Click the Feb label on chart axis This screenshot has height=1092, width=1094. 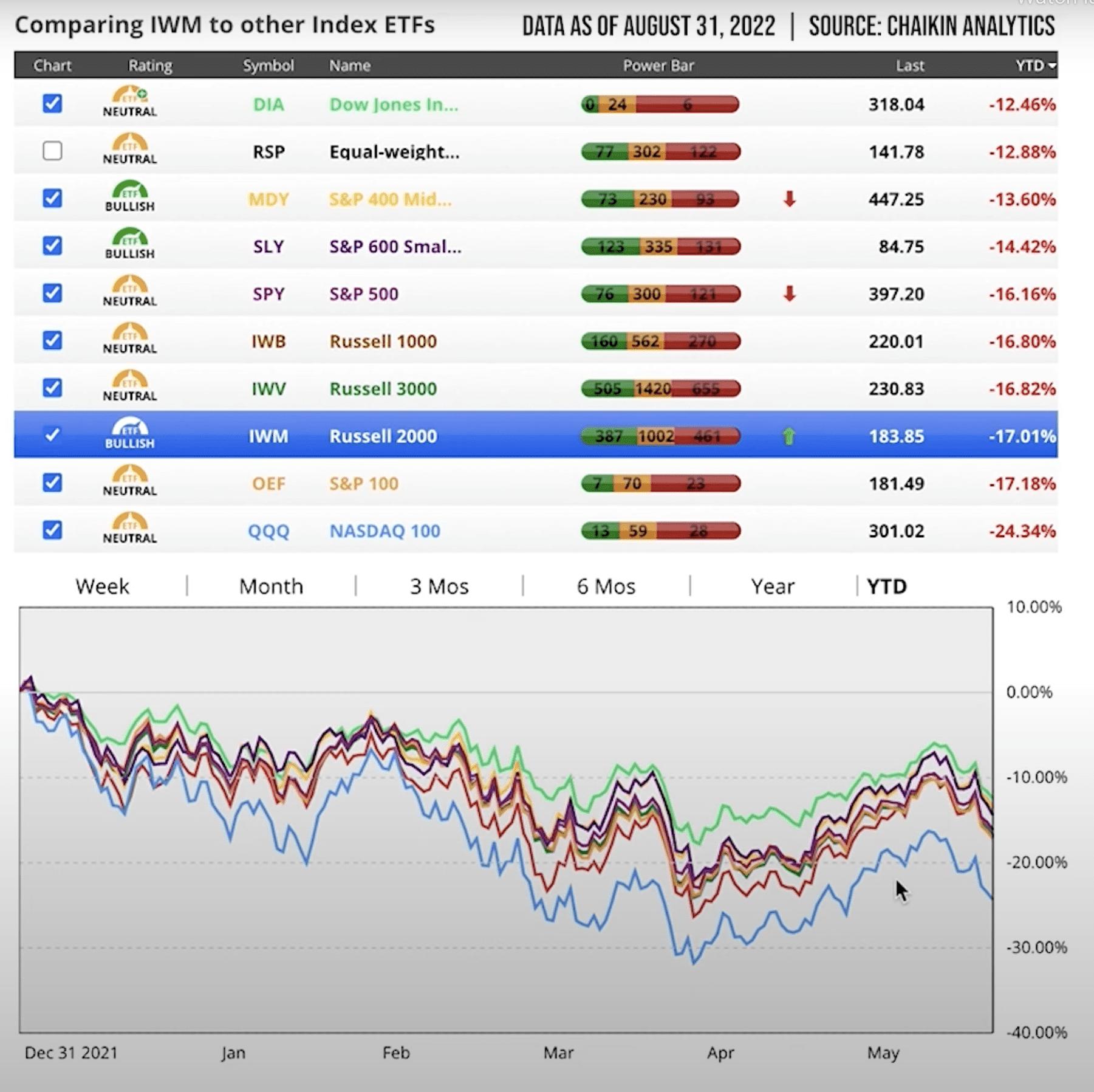(396, 1053)
